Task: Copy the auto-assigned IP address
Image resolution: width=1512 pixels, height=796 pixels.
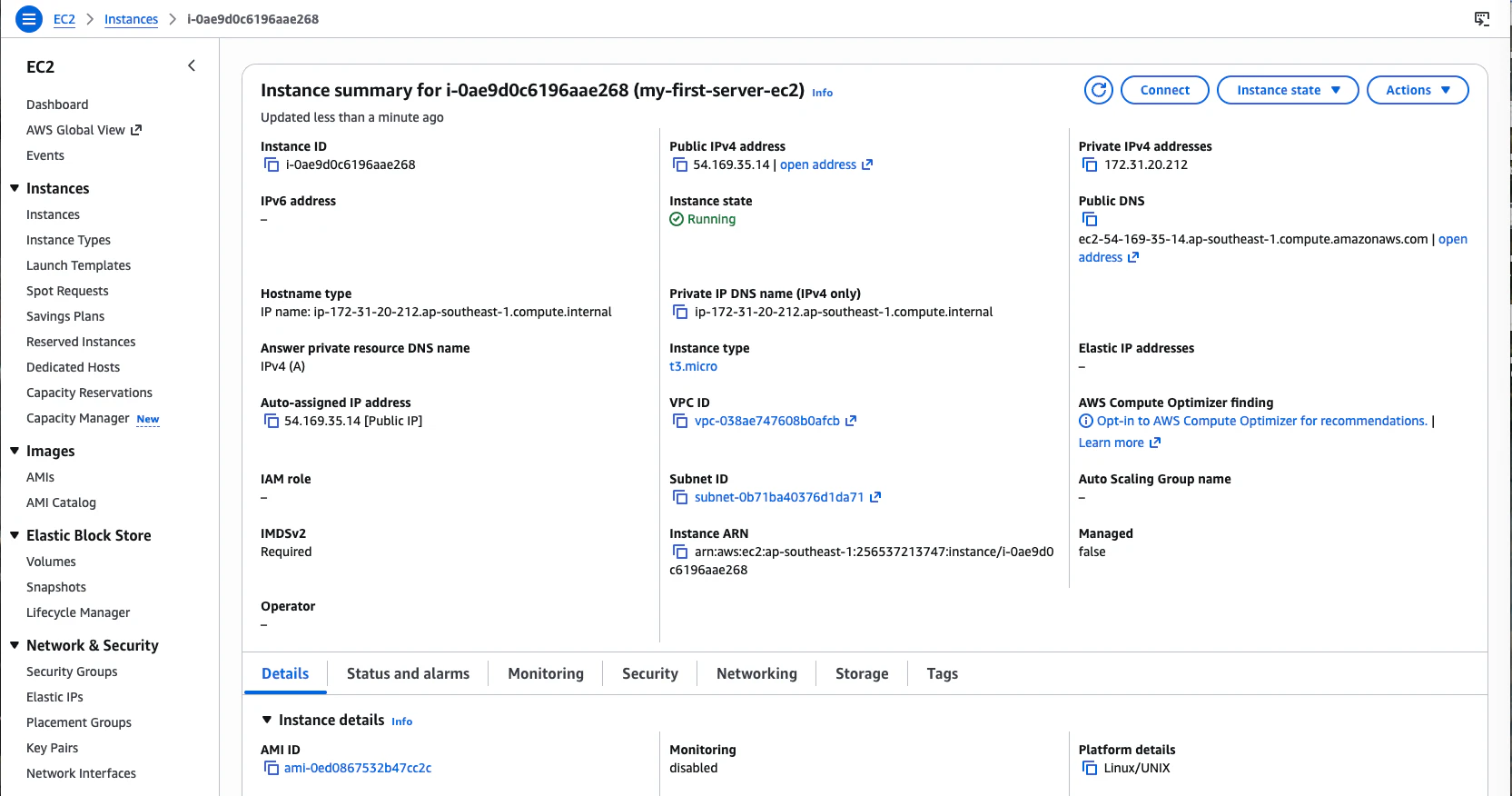Action: (x=272, y=421)
